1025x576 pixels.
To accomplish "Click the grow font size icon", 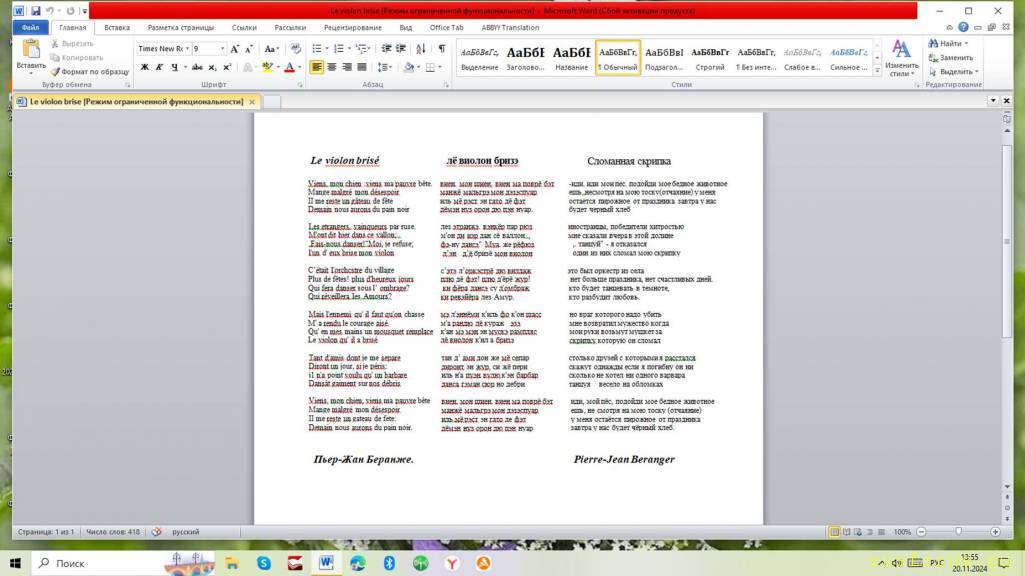I will [x=235, y=48].
